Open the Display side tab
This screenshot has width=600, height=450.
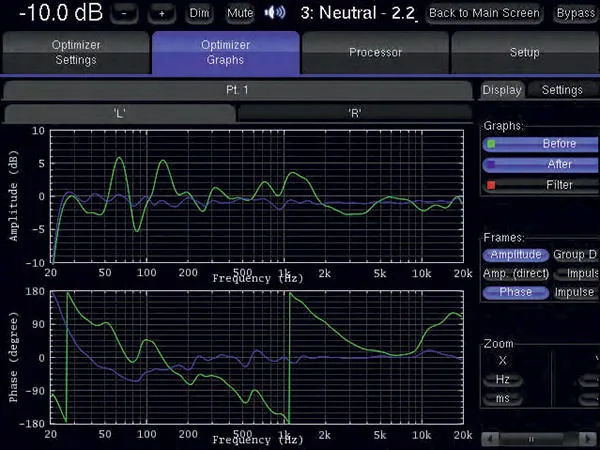502,90
